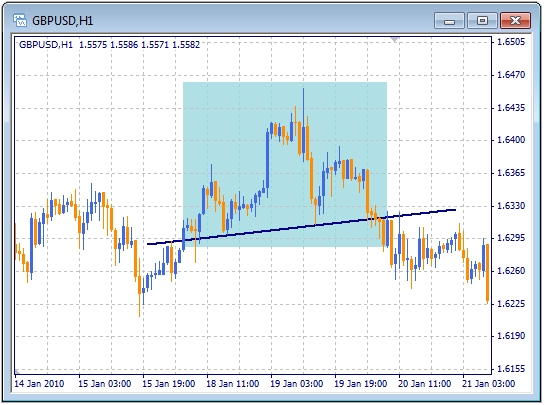Click the 19 Jan 19:00 time label
Viewport: 545px width, 405px height.
click(360, 383)
